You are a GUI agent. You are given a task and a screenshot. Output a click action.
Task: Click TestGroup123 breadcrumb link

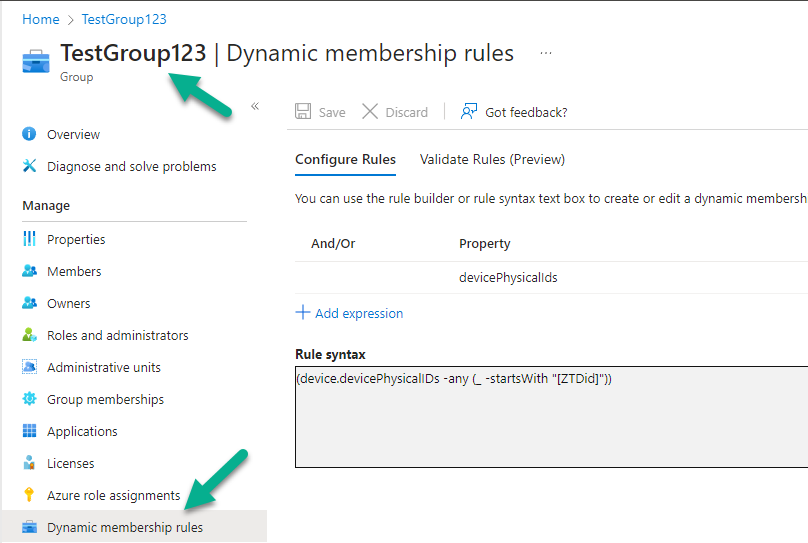tap(124, 19)
